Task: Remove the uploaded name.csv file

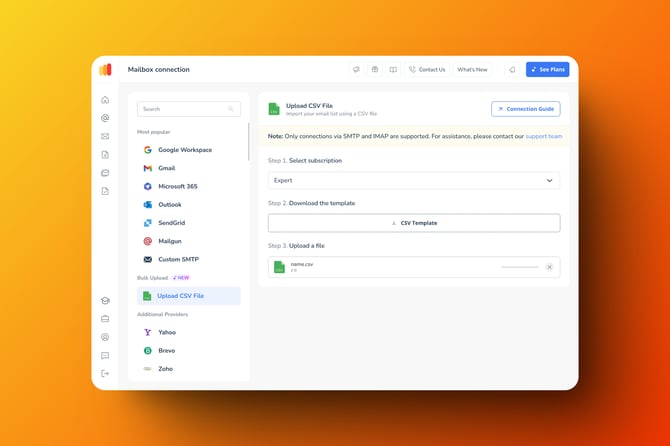Action: coord(549,267)
